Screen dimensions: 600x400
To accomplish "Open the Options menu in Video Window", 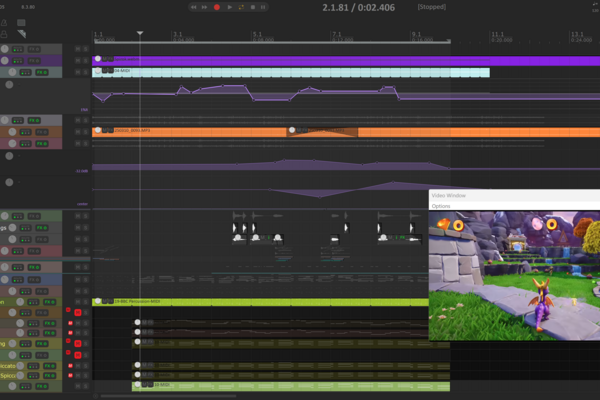I will [x=441, y=206].
